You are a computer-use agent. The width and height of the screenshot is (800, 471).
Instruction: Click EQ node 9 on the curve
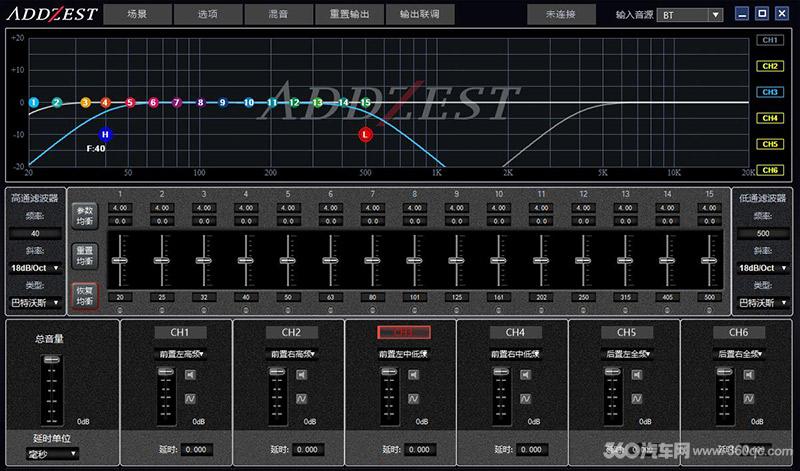tap(222, 103)
